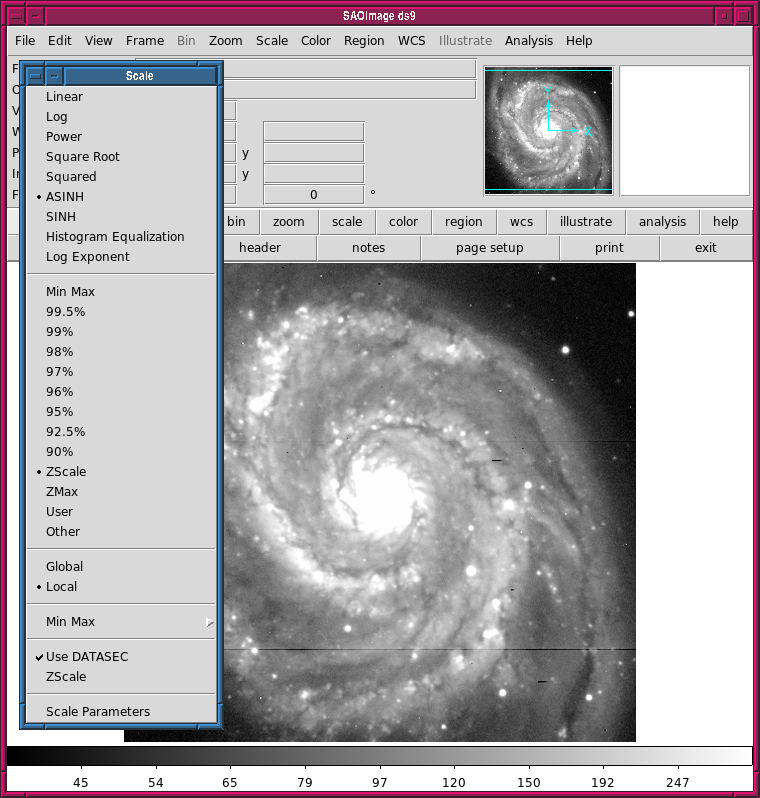
Task: Open the Region menu in menu bar
Action: tap(364, 41)
